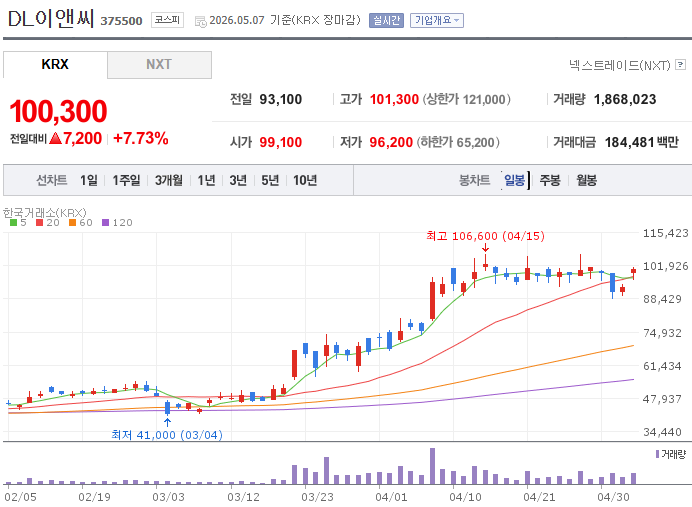This screenshot has width=692, height=507.
Task: Click the orange 60-day moving average swatch
Action: (x=73, y=223)
